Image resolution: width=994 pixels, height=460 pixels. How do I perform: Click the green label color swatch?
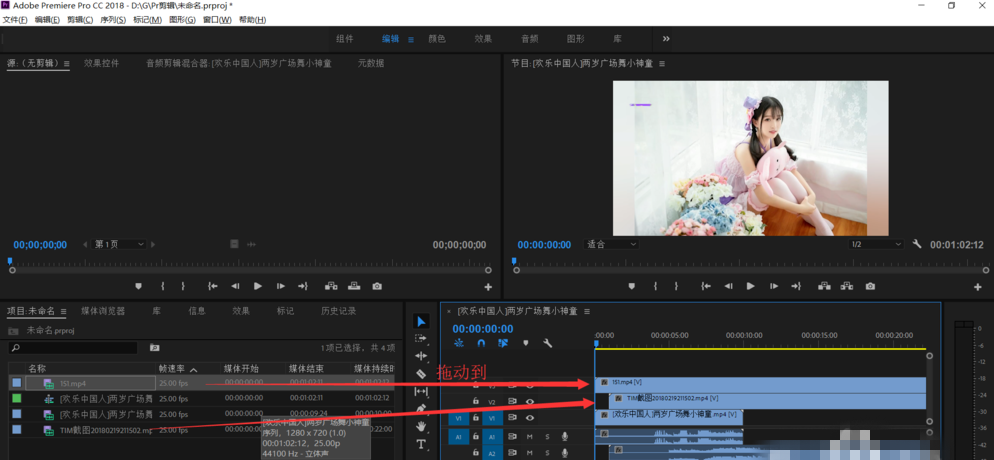coord(16,399)
